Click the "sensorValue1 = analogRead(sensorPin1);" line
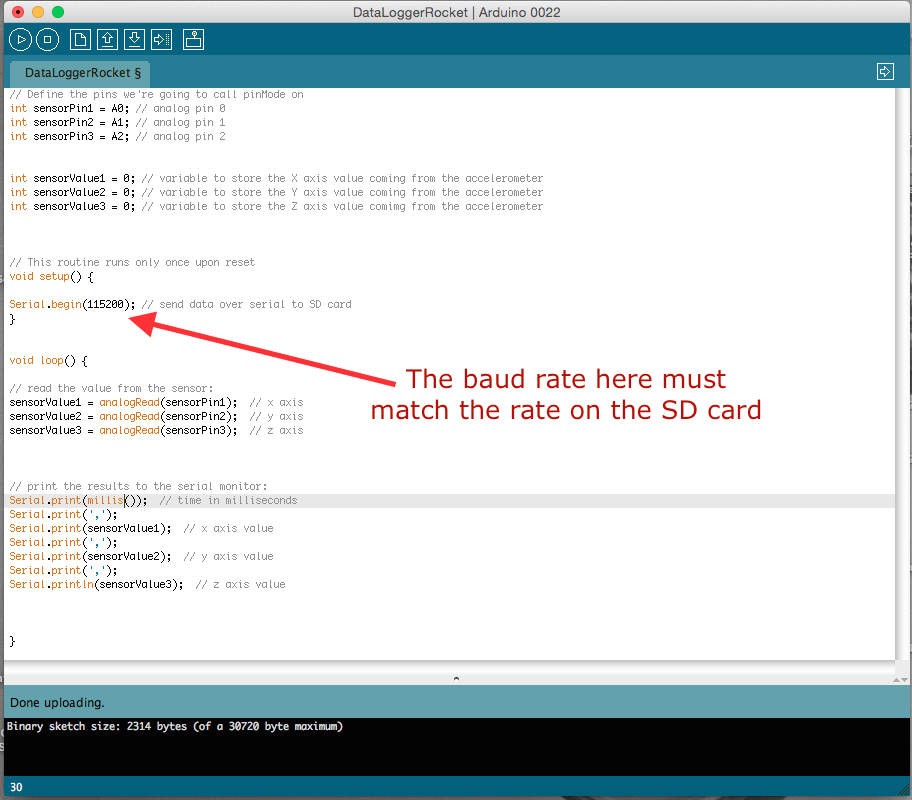 click(123, 402)
